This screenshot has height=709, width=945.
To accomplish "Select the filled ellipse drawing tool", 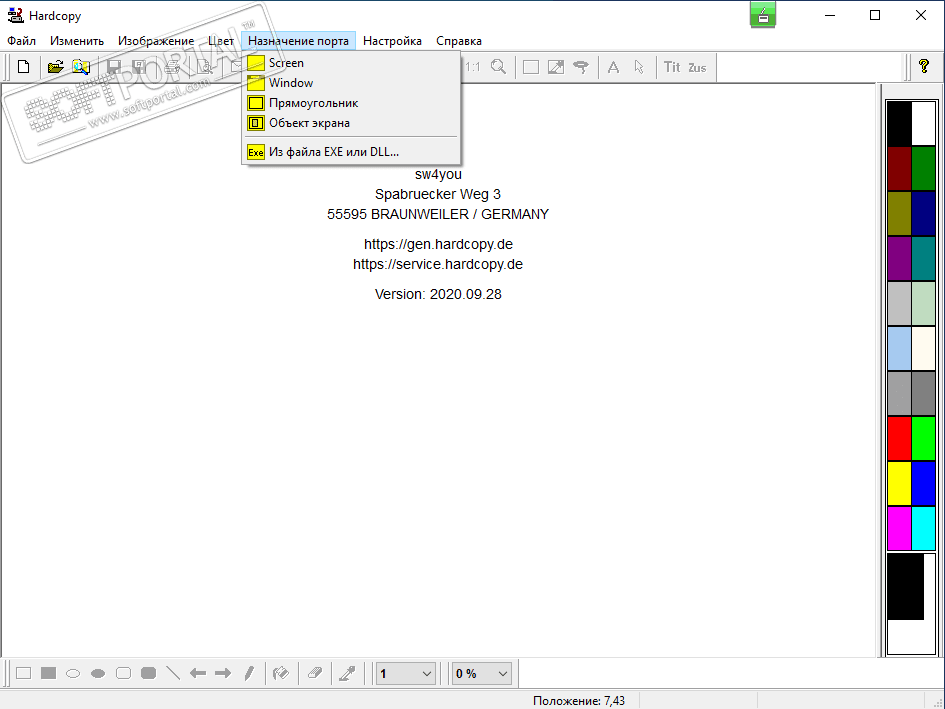I will (98, 673).
